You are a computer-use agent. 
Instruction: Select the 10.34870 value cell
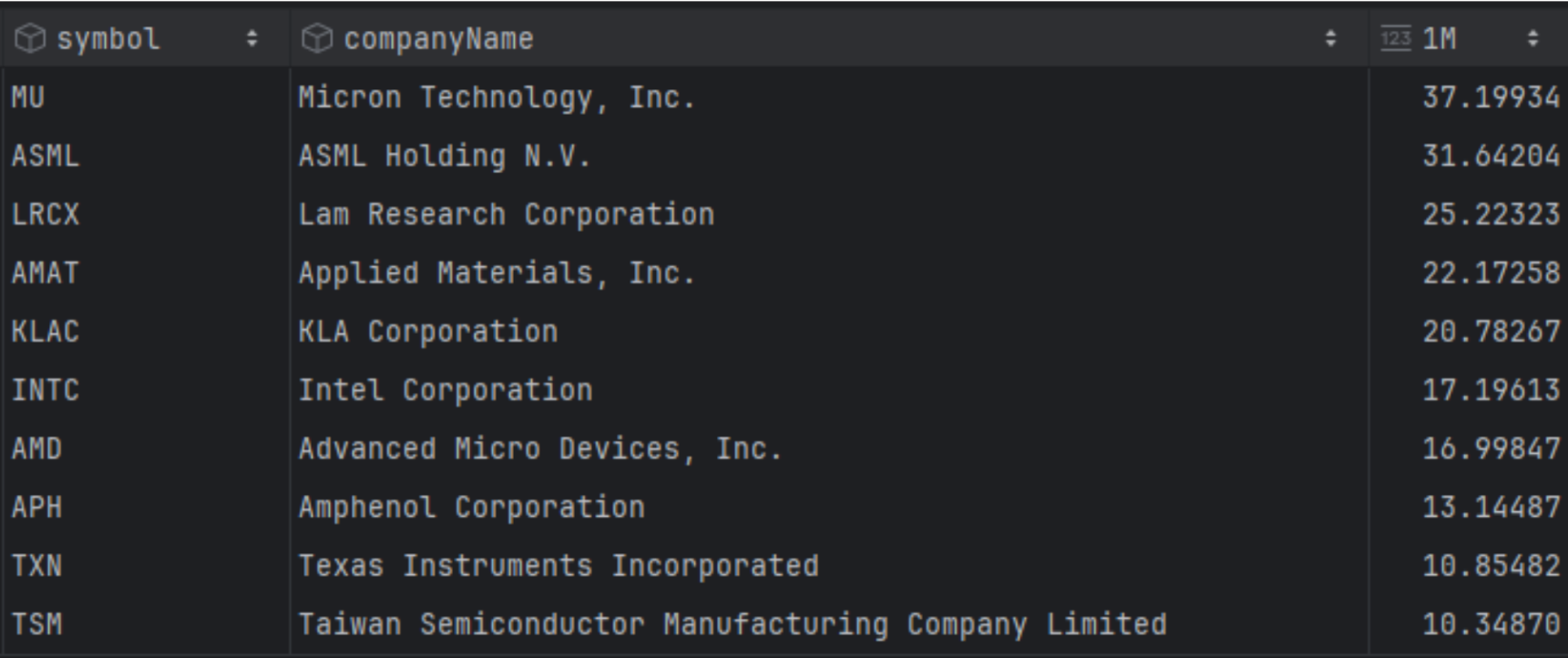click(x=1491, y=624)
